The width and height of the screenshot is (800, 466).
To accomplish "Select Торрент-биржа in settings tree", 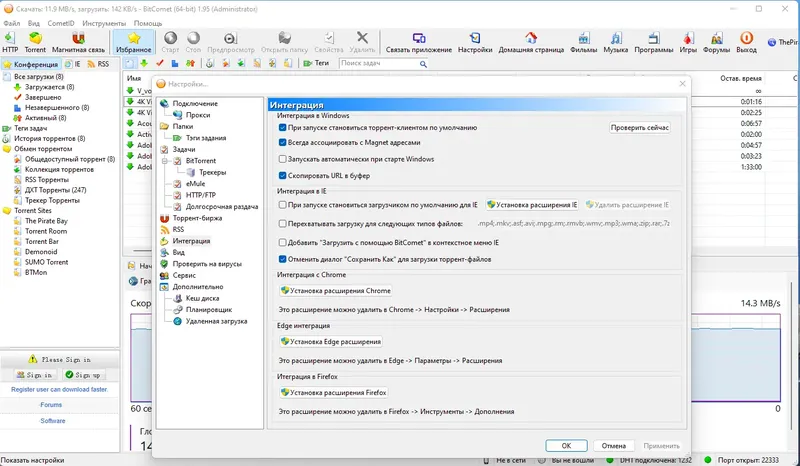I will (197, 218).
